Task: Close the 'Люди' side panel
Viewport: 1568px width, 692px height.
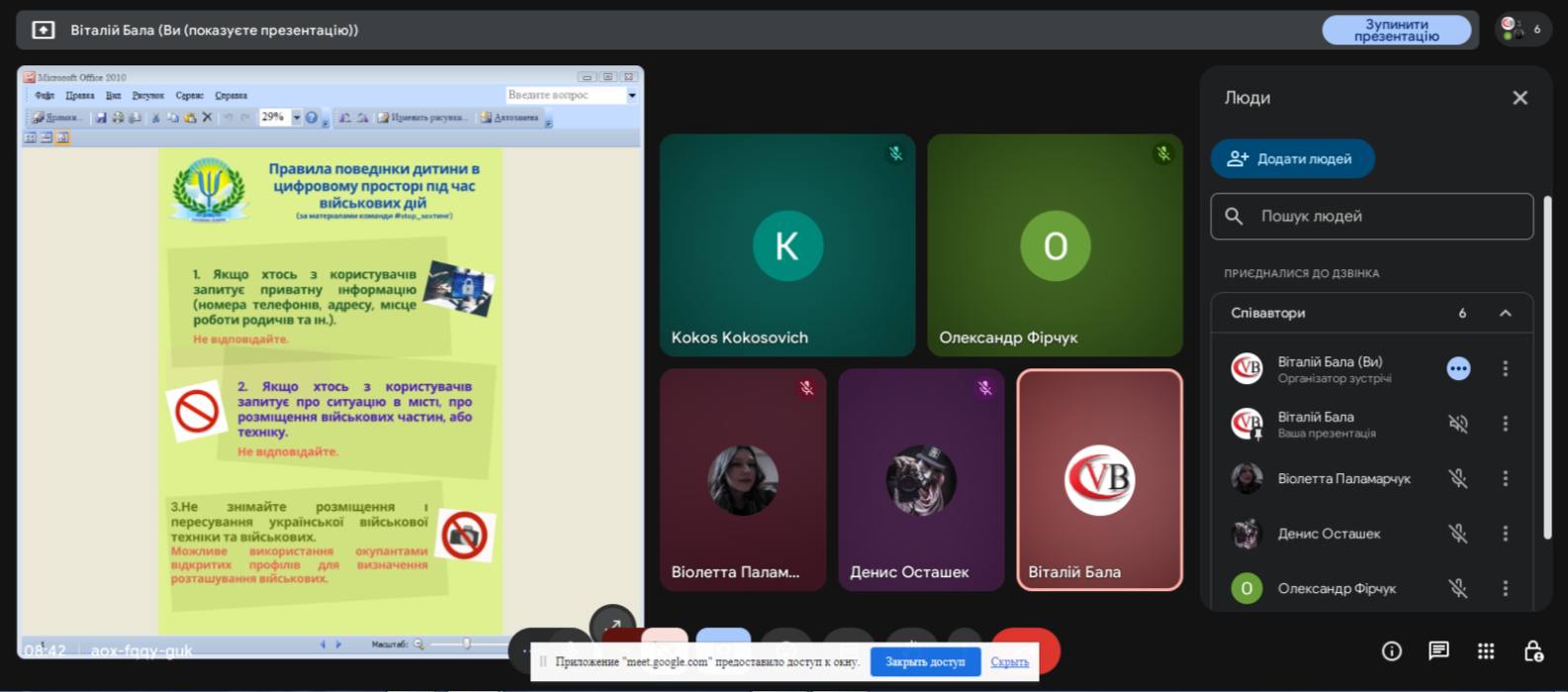Action: pos(1520,98)
